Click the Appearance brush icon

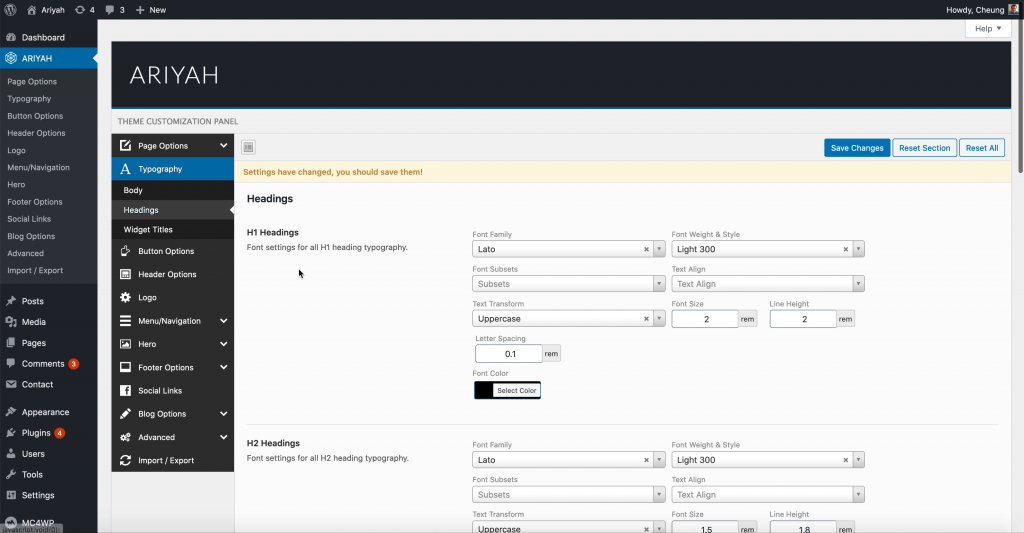coord(11,412)
